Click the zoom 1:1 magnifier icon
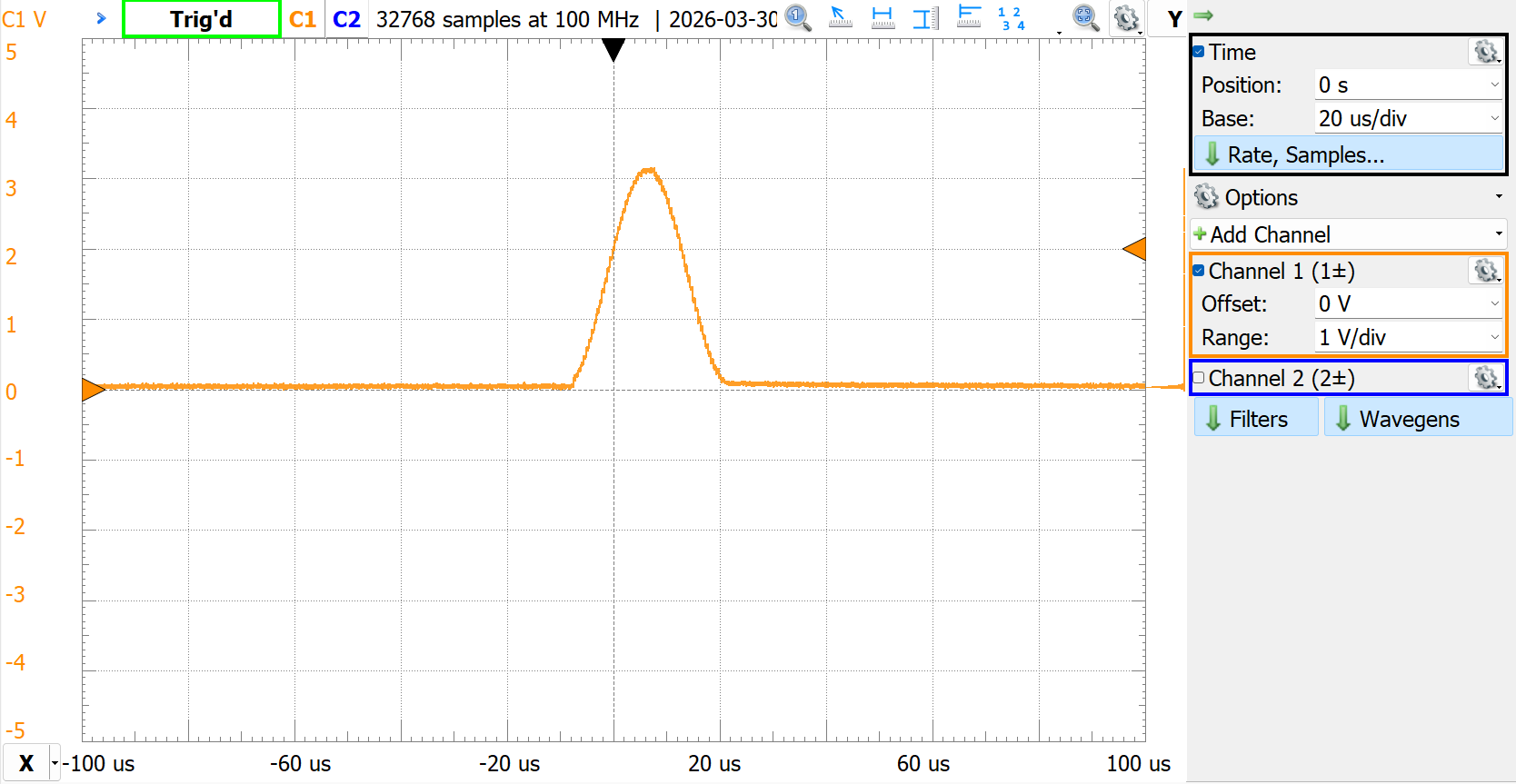Screen dimensions: 1516x784 point(797,18)
